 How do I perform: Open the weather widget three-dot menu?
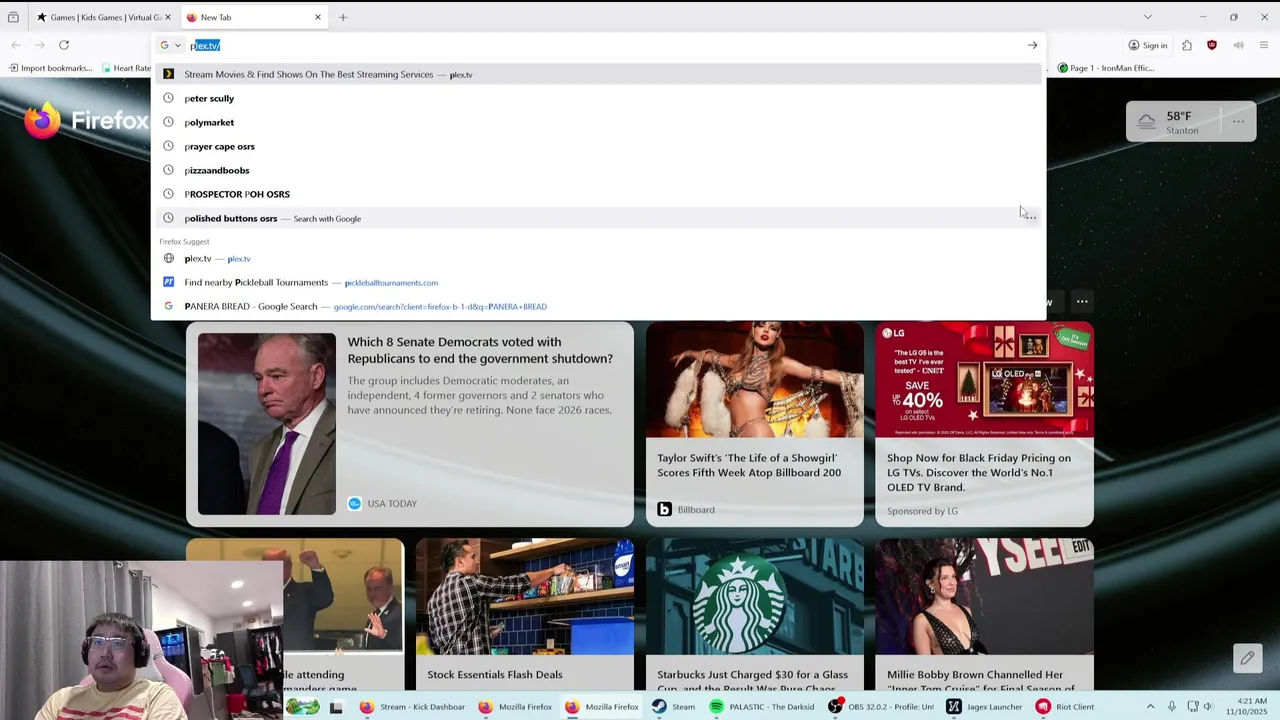click(x=1238, y=122)
